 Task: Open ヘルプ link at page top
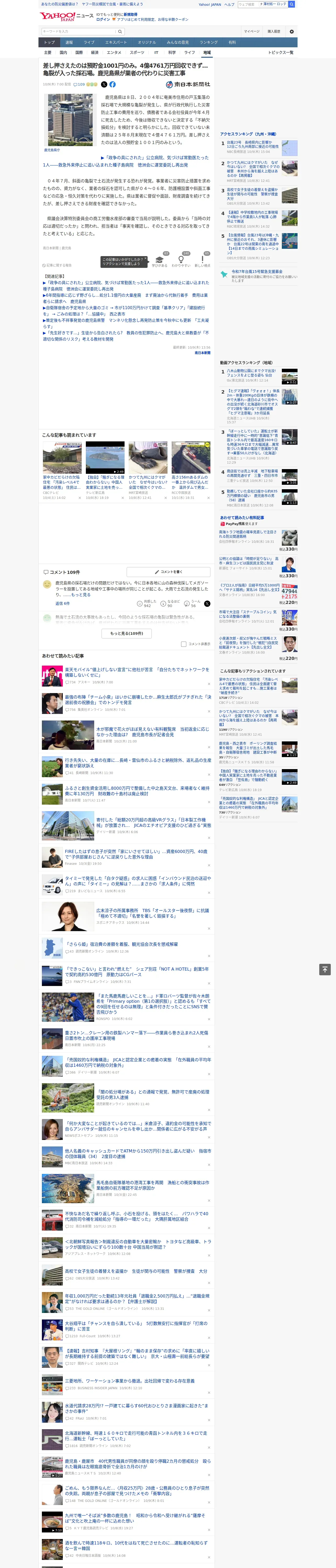(229, 4)
